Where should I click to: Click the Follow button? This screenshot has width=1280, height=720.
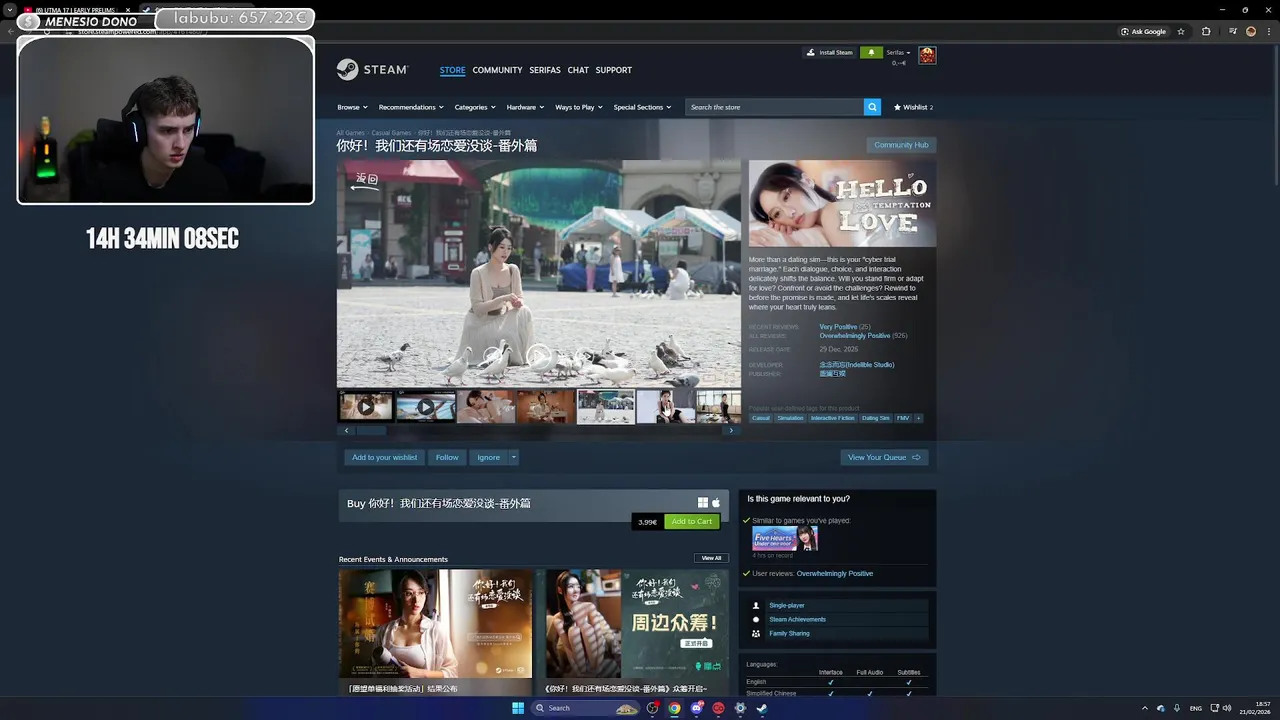pyautogui.click(x=447, y=457)
